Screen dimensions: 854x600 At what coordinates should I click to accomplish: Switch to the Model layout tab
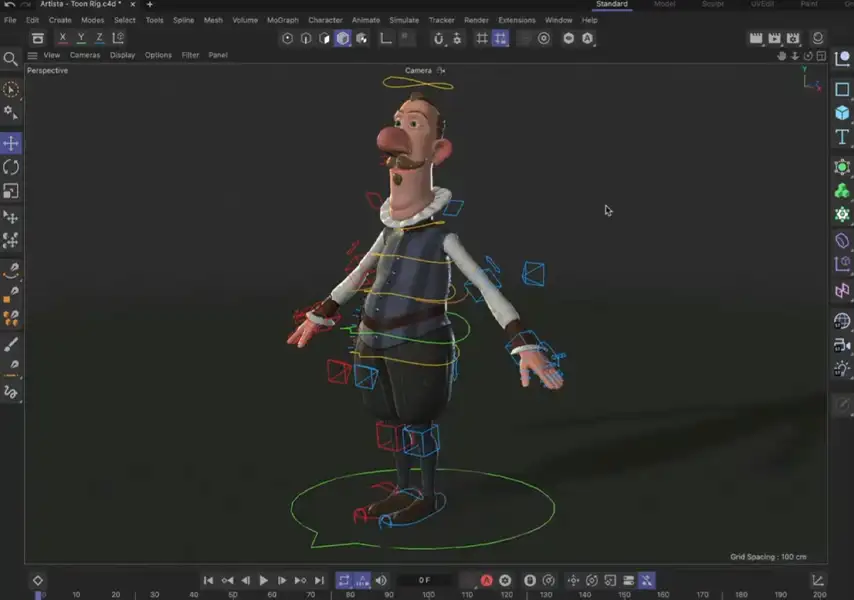664,4
